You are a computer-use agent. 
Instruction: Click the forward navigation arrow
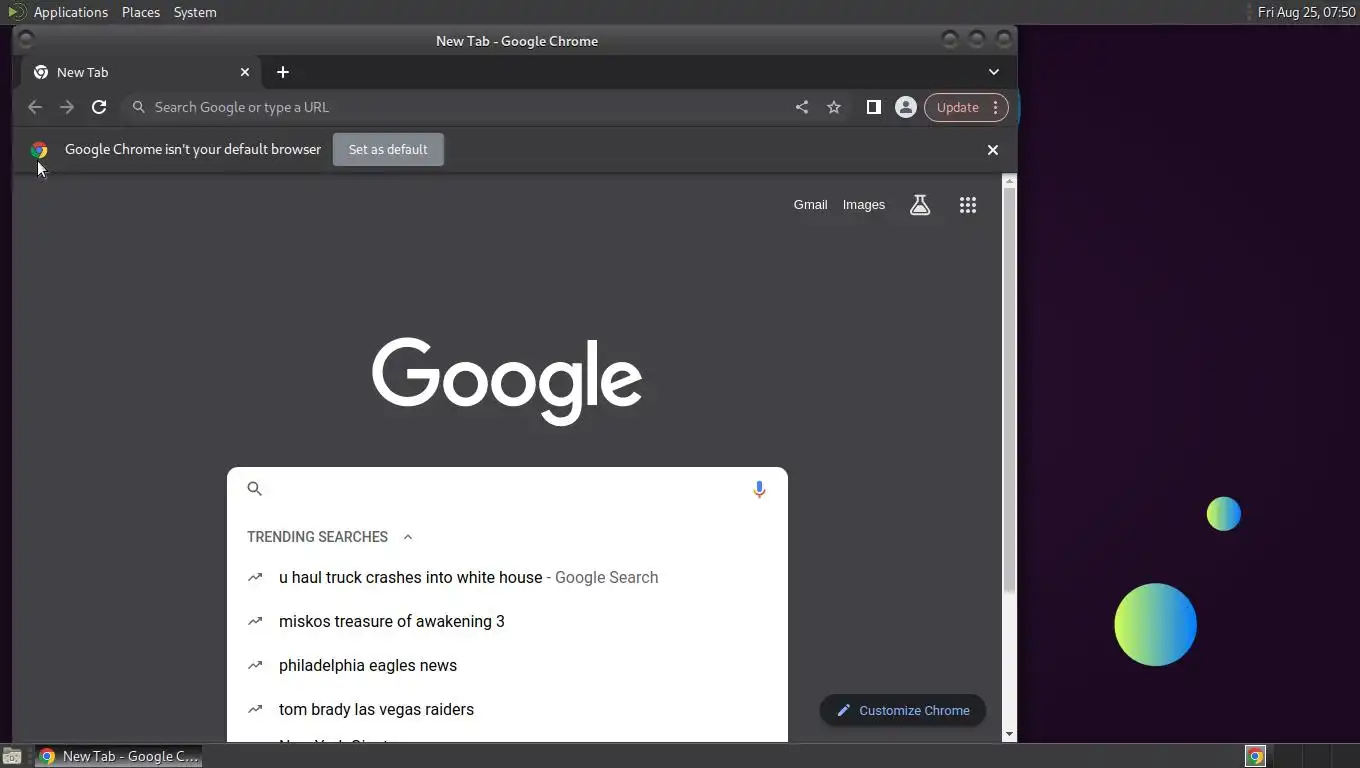pos(67,107)
